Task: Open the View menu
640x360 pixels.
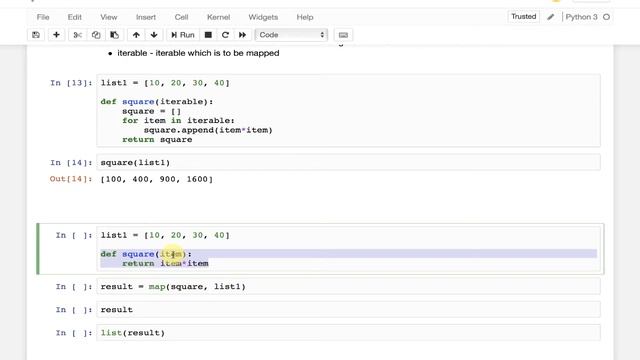Action: pos(109,17)
